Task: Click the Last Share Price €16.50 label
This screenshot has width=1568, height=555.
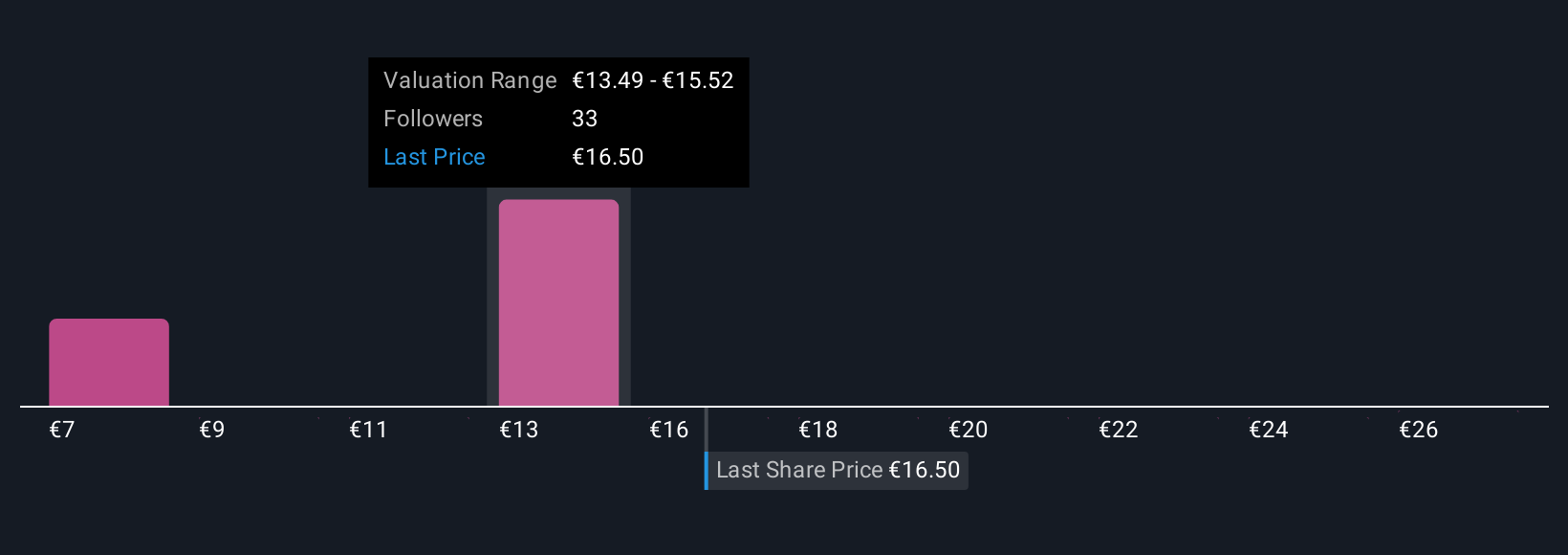Action: click(838, 470)
